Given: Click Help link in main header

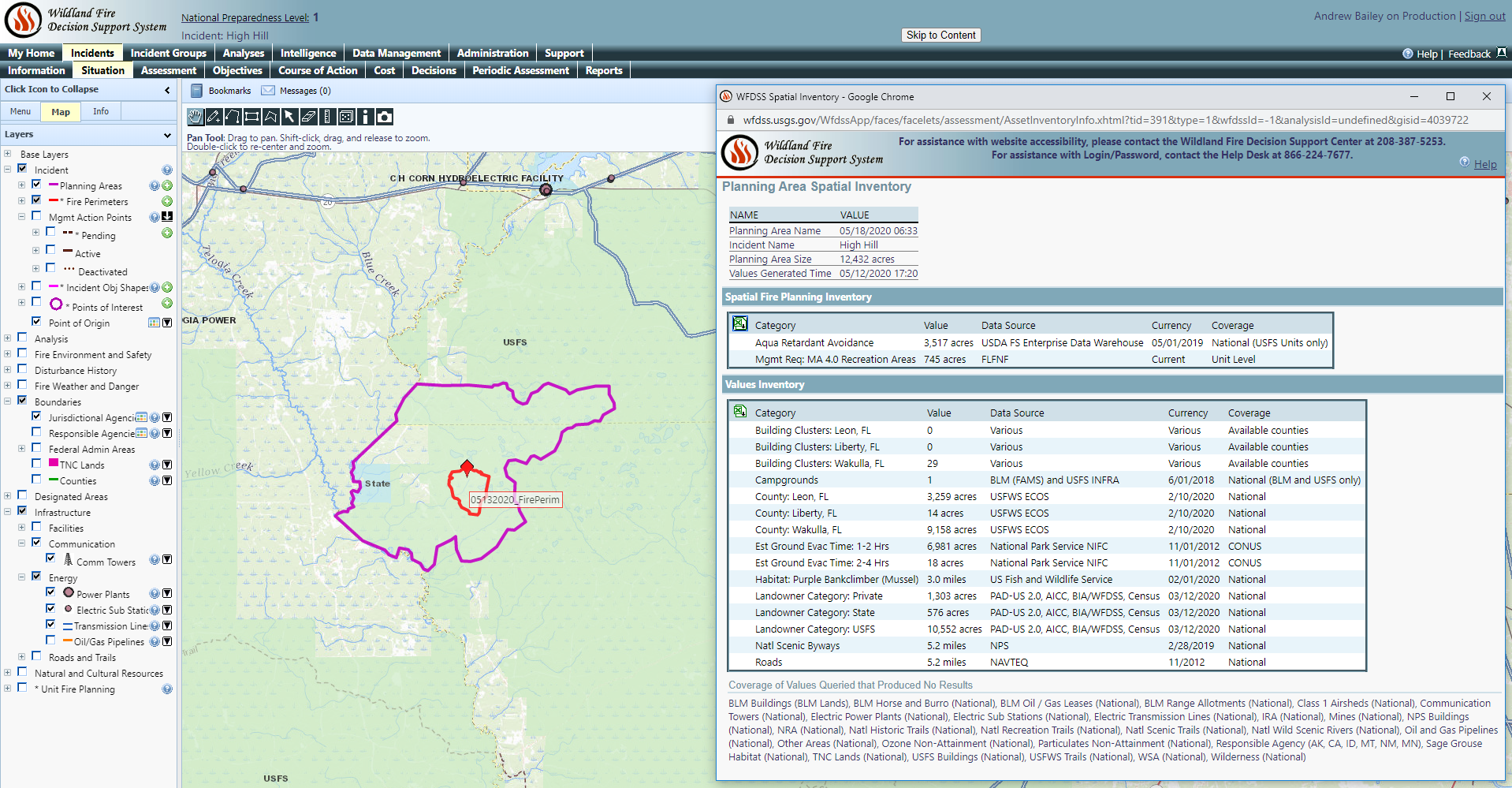Looking at the screenshot, I should click(1427, 54).
